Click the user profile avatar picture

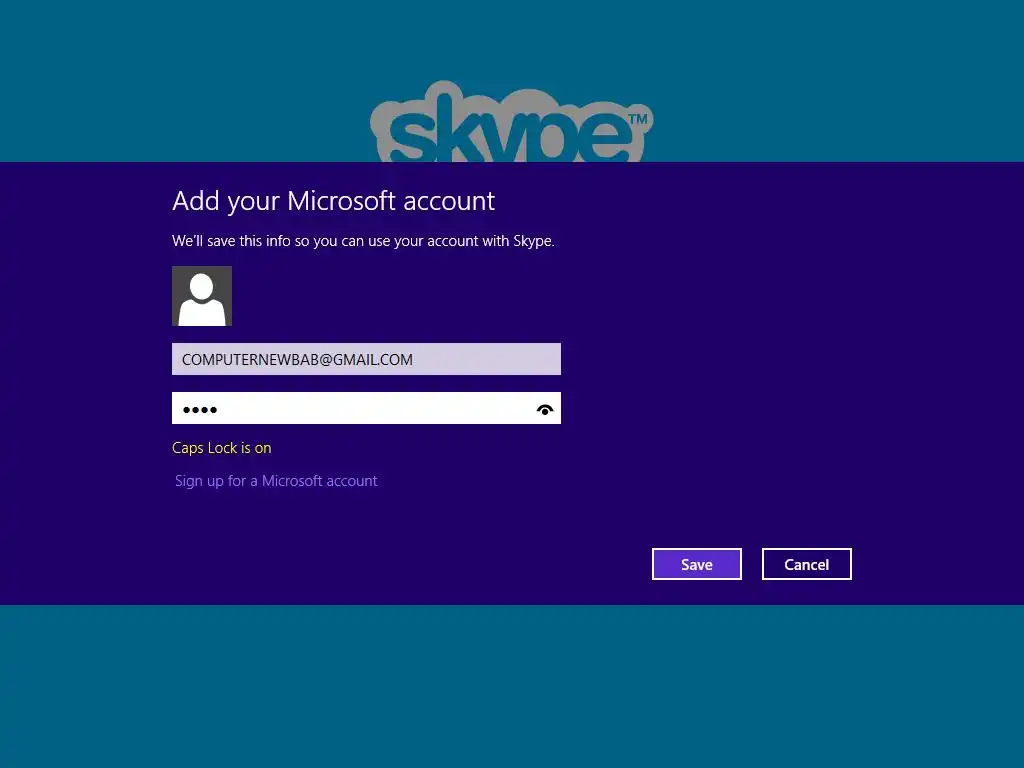coord(202,296)
